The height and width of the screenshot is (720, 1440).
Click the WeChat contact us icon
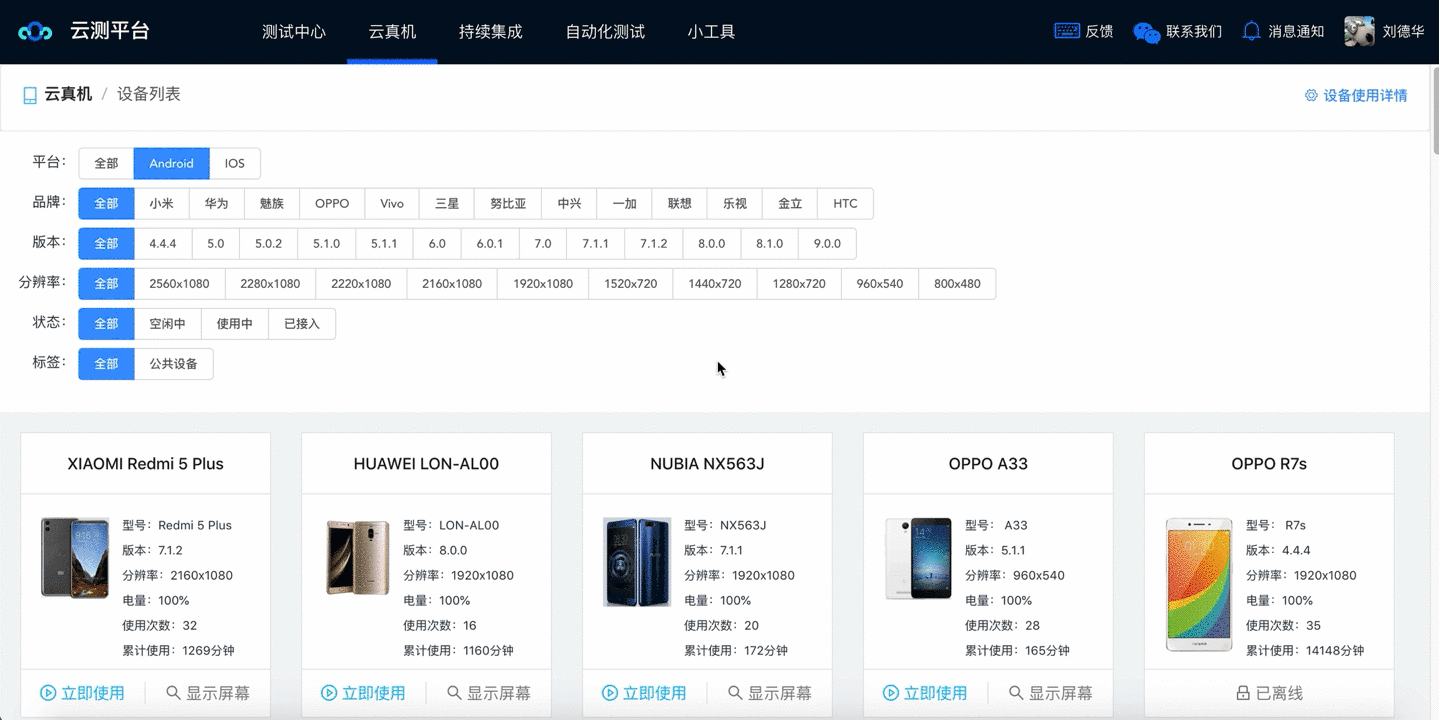(x=1146, y=32)
